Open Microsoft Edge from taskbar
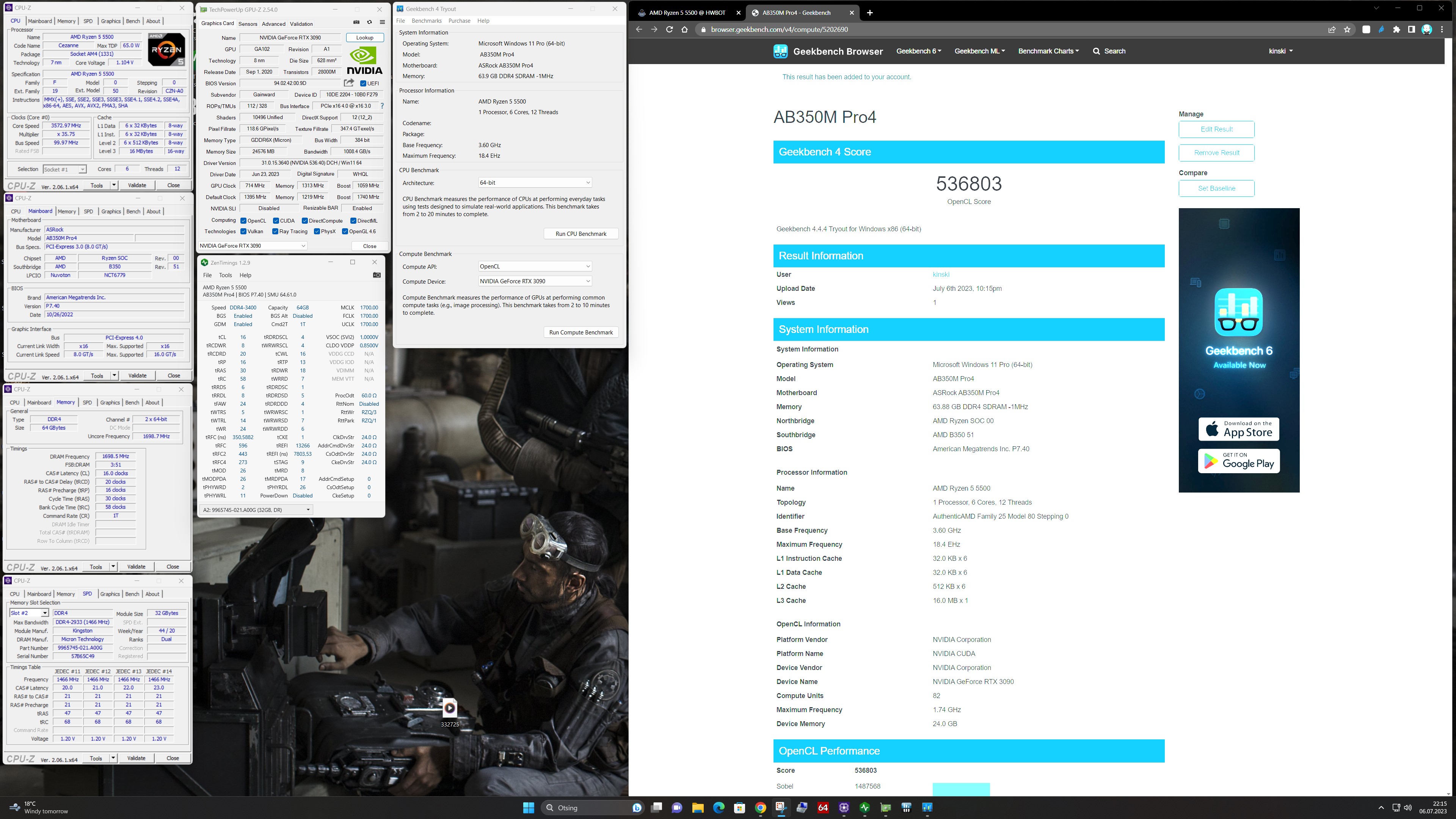Screen dimensions: 1456x819 pyautogui.click(x=719, y=808)
